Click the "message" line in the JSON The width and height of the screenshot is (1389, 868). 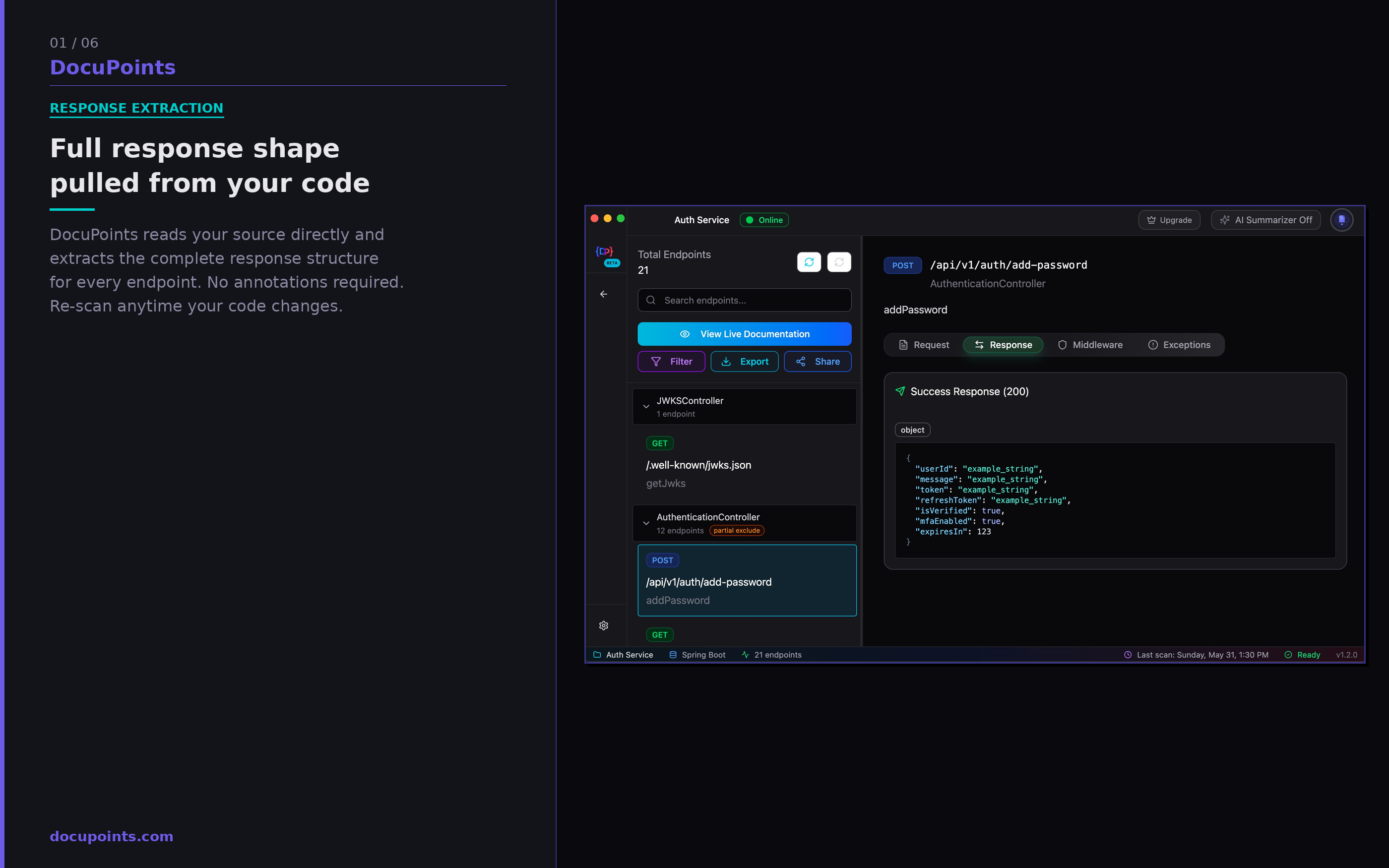pos(981,479)
